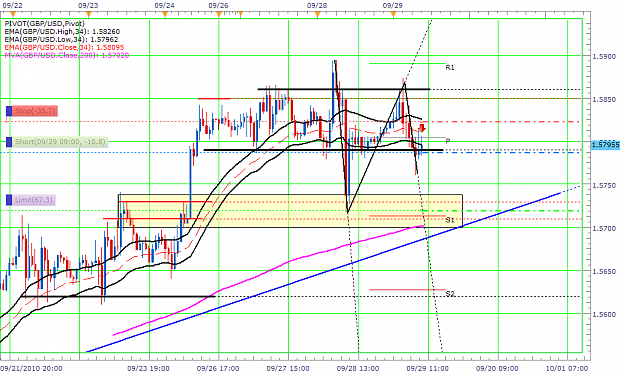The height and width of the screenshot is (375, 625).
Task: Select the orange marker under the 09/29 date
Action: pos(393,14)
